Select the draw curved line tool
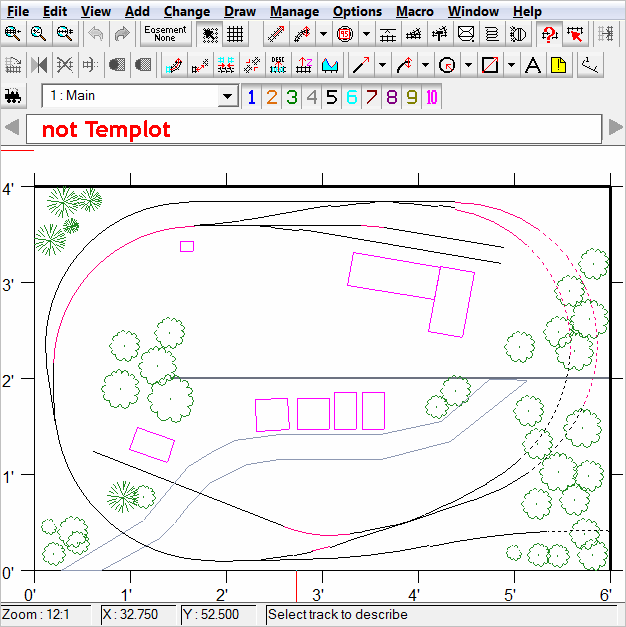626x627 pixels. [404, 65]
